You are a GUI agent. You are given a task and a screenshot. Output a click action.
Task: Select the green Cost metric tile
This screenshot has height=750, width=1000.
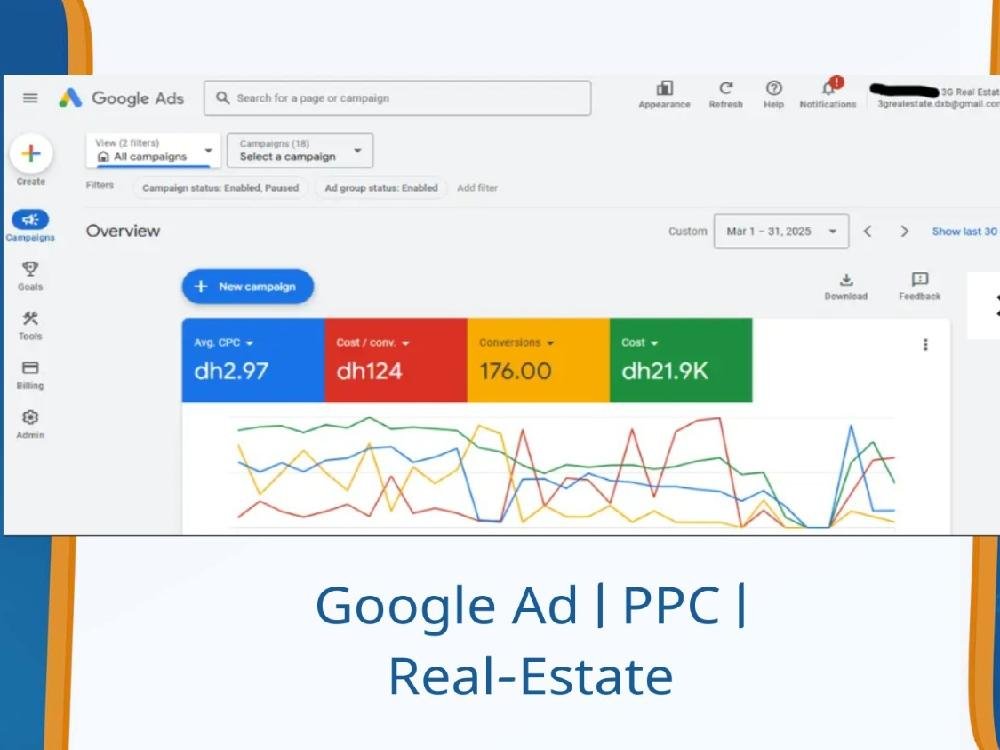click(x=680, y=360)
